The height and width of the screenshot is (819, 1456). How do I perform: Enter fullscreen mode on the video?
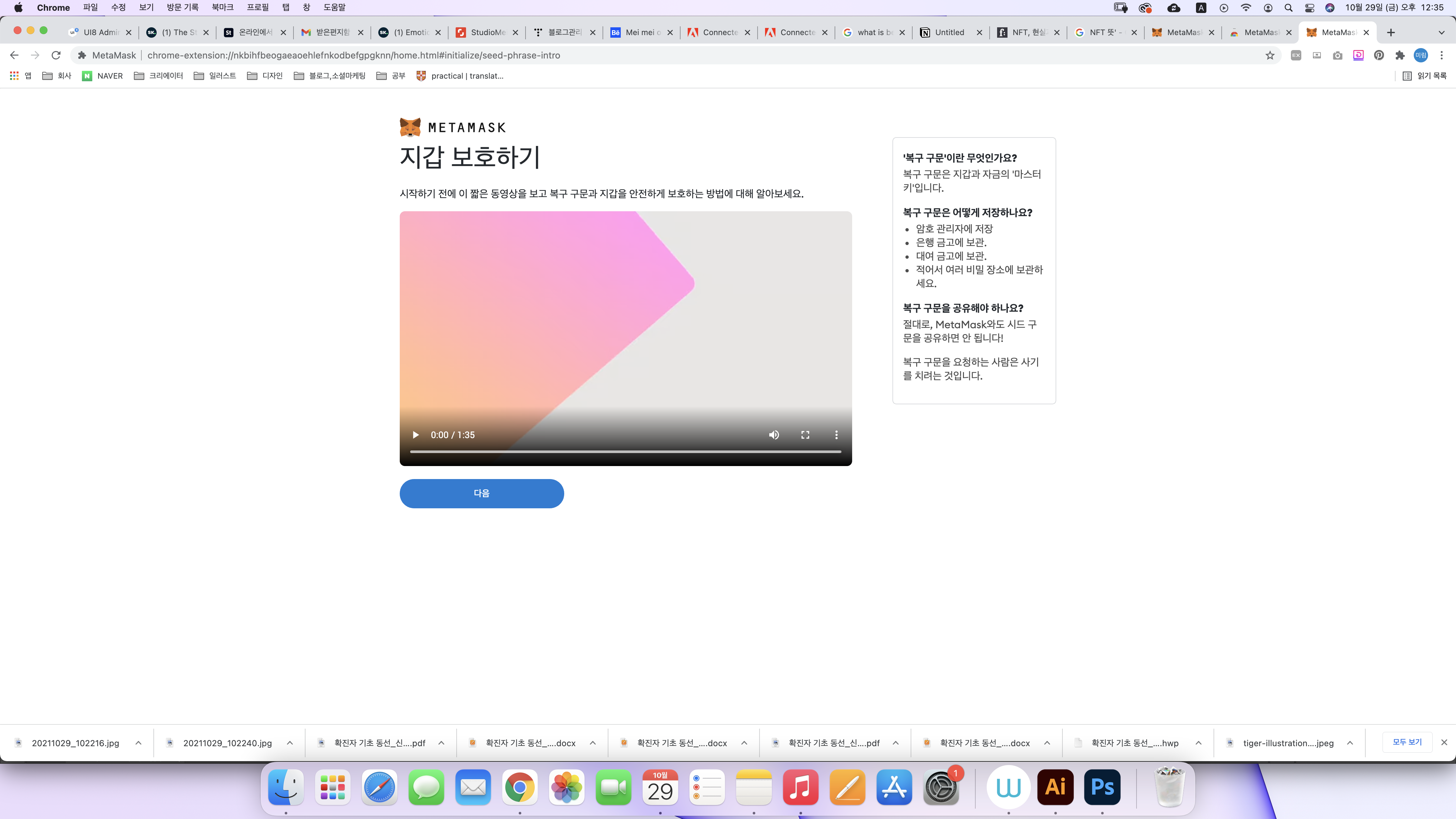tap(805, 435)
